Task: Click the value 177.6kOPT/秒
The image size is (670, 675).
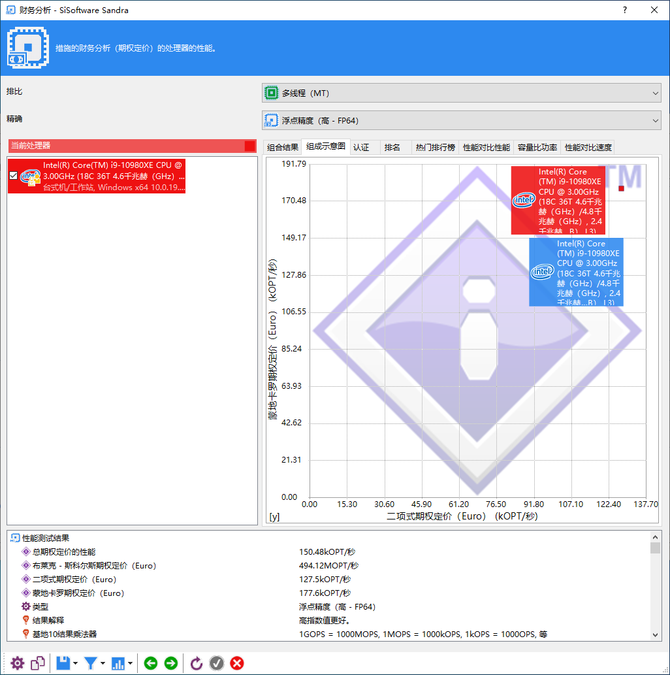Action: point(325,593)
